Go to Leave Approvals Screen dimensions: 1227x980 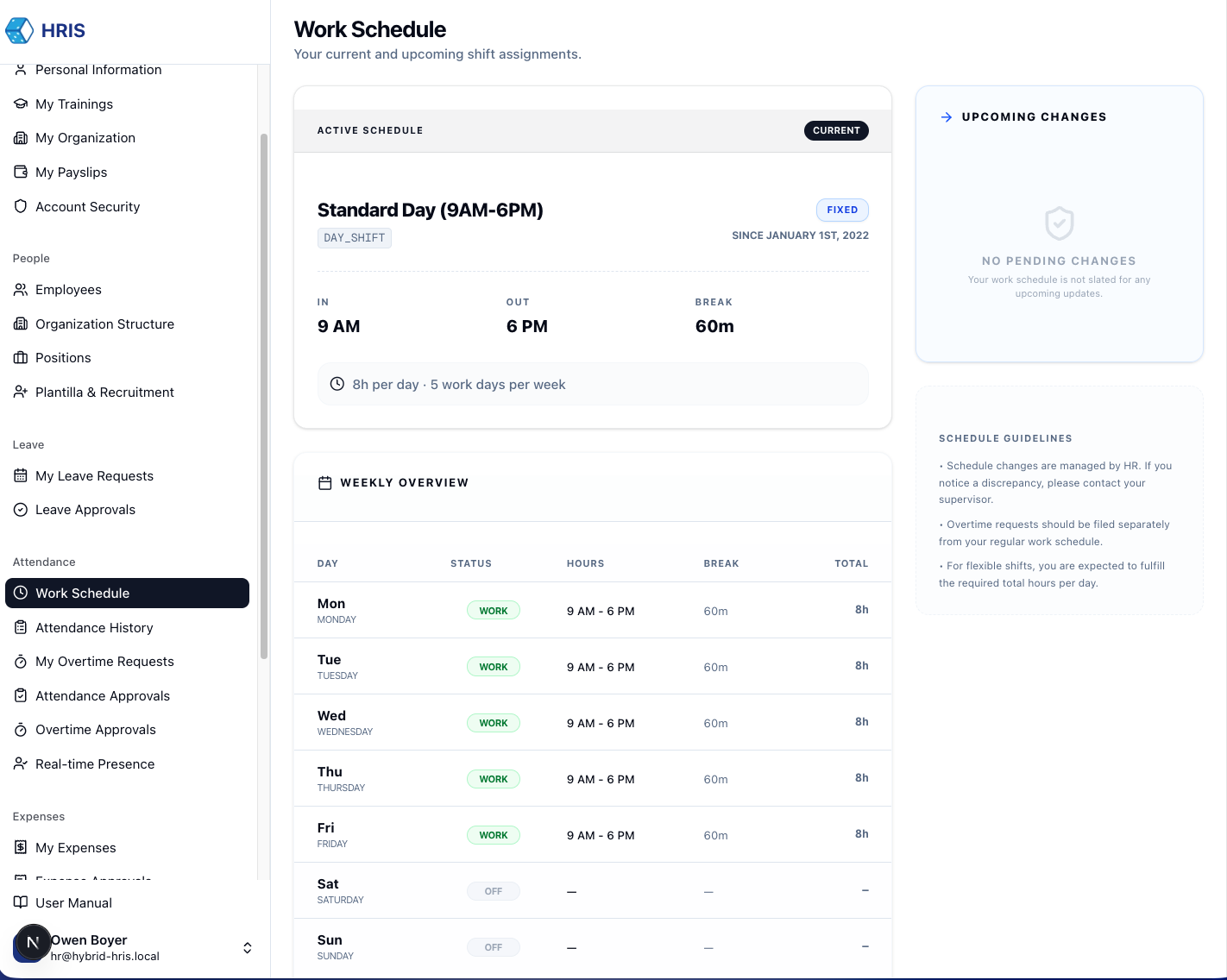pyautogui.click(x=85, y=509)
